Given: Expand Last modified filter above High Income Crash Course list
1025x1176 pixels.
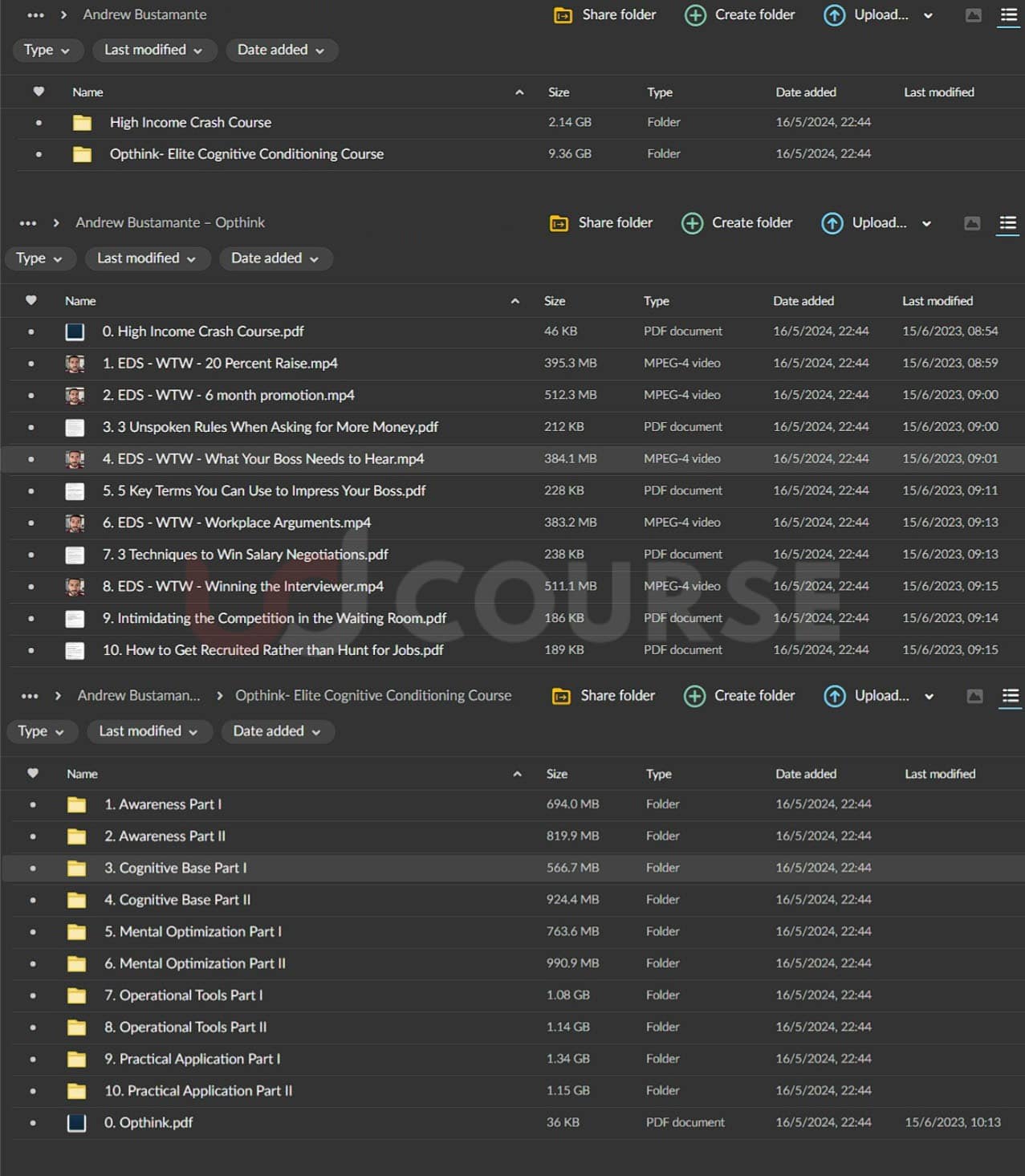Looking at the screenshot, I should [x=153, y=50].
